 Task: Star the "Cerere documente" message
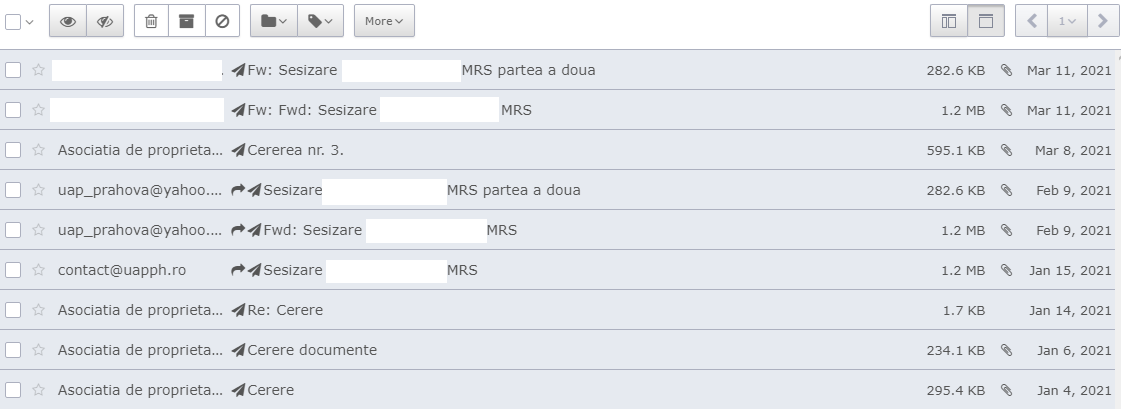coord(39,350)
